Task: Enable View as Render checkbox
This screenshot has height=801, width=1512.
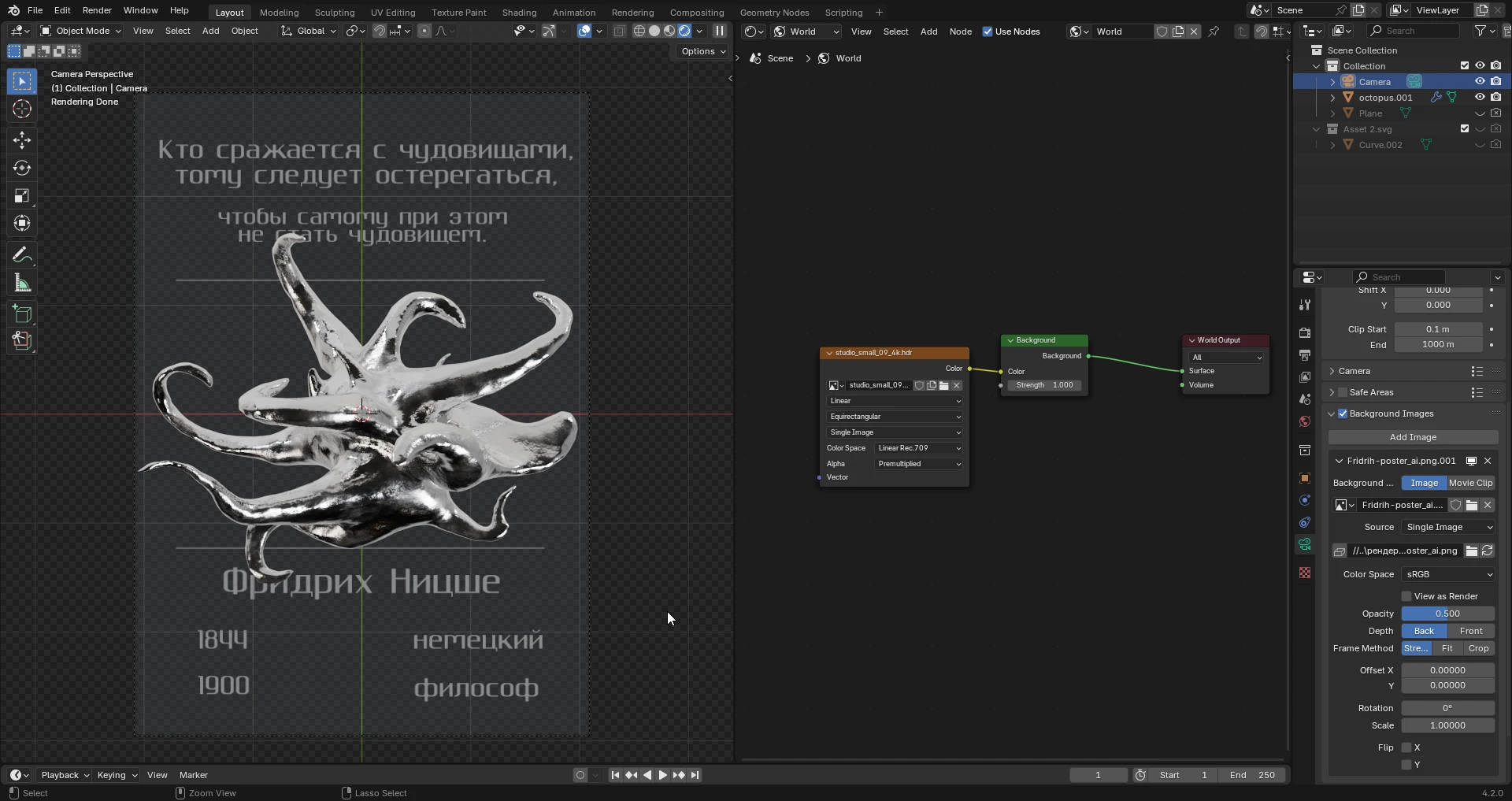Action: (x=1406, y=596)
